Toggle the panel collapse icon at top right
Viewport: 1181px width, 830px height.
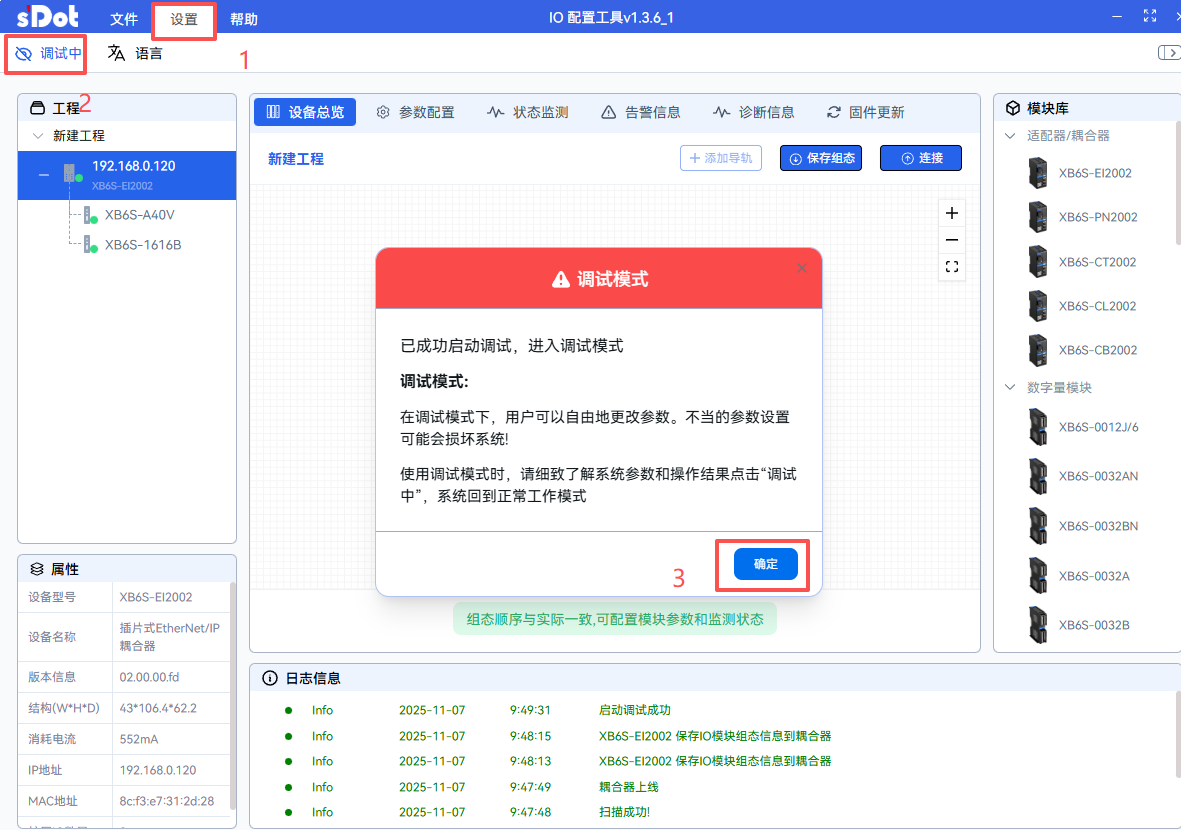tap(1167, 53)
